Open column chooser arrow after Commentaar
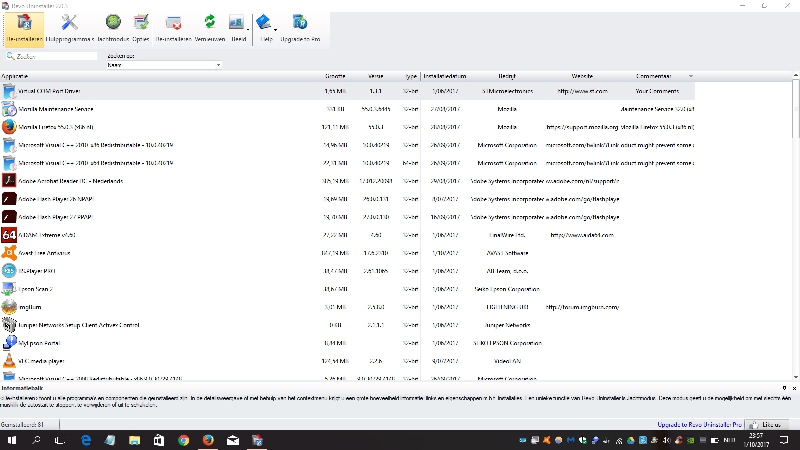This screenshot has height=450, width=800. pos(691,76)
